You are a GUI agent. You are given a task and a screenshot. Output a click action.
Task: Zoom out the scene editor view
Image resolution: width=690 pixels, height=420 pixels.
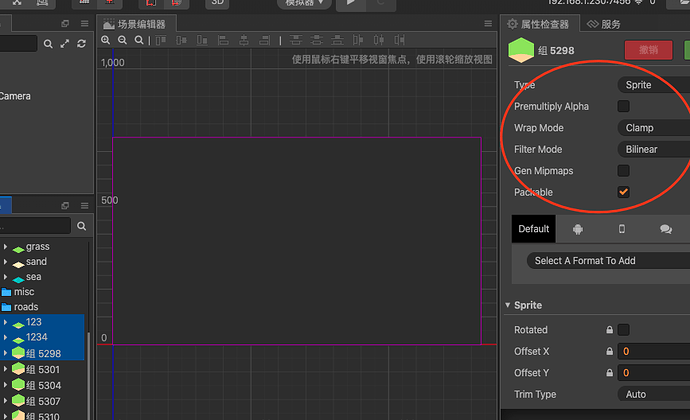tap(122, 40)
